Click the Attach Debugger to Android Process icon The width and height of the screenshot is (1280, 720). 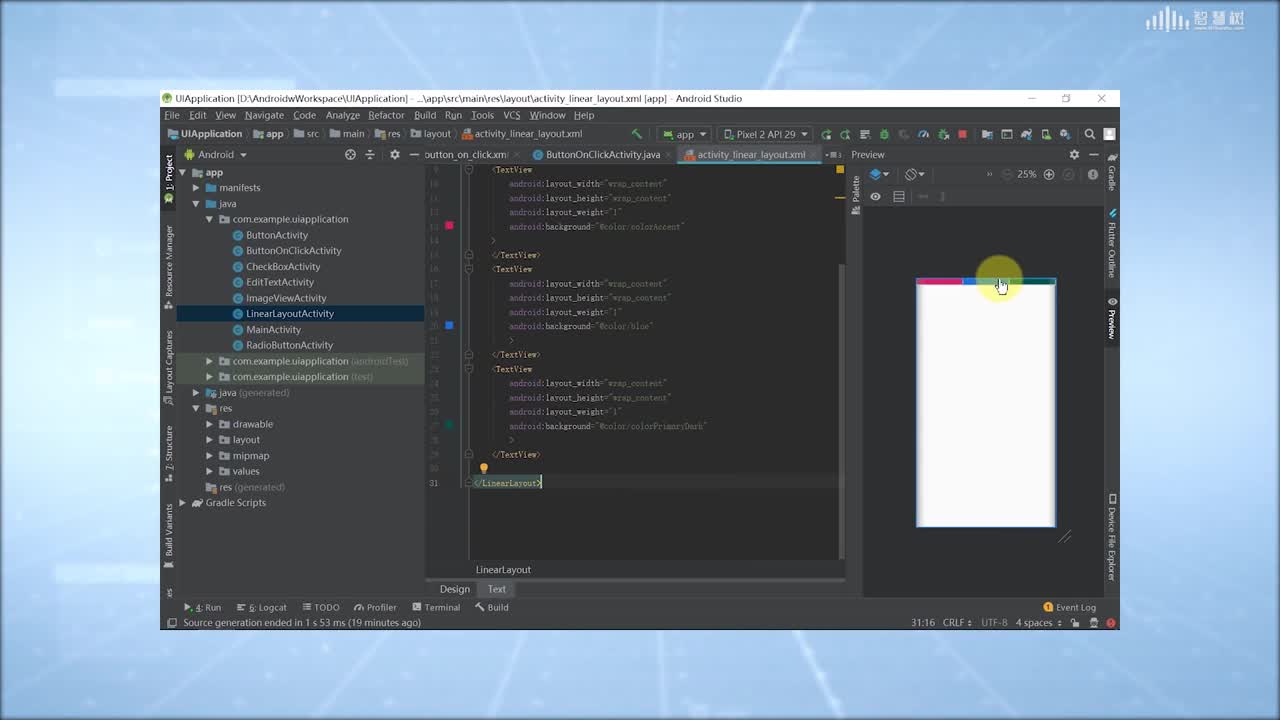943,134
